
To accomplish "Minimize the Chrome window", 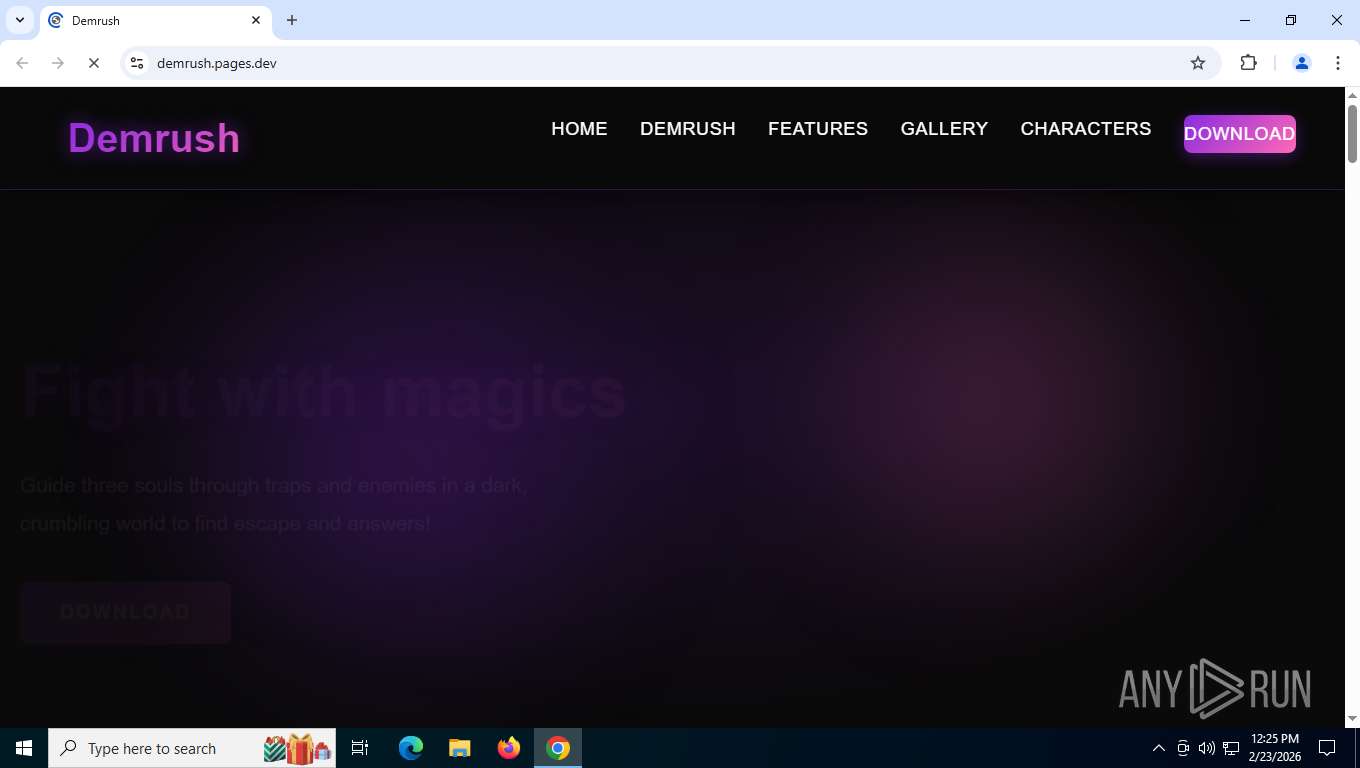I will [1245, 20].
